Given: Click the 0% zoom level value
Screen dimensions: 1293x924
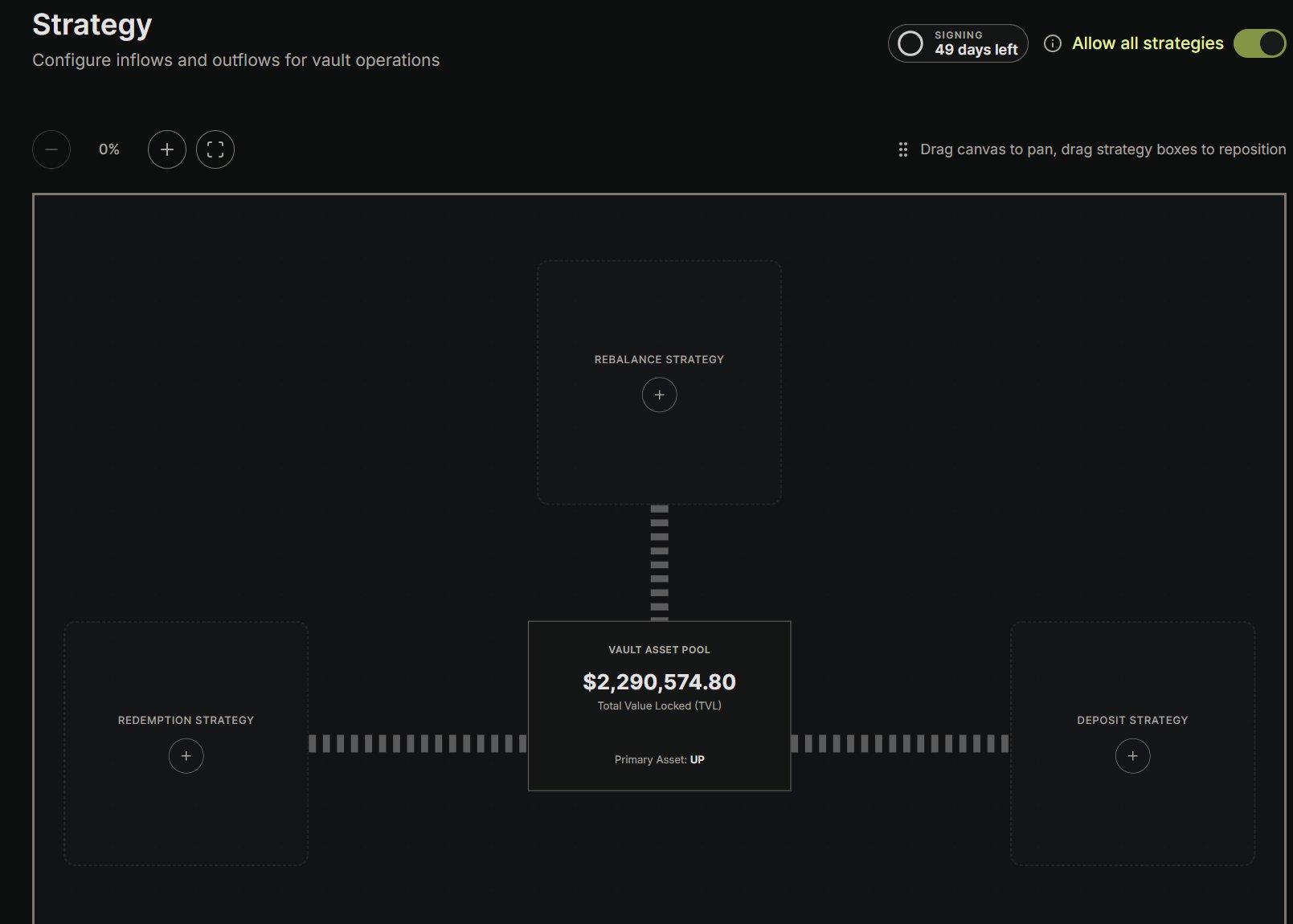Looking at the screenshot, I should click(109, 149).
